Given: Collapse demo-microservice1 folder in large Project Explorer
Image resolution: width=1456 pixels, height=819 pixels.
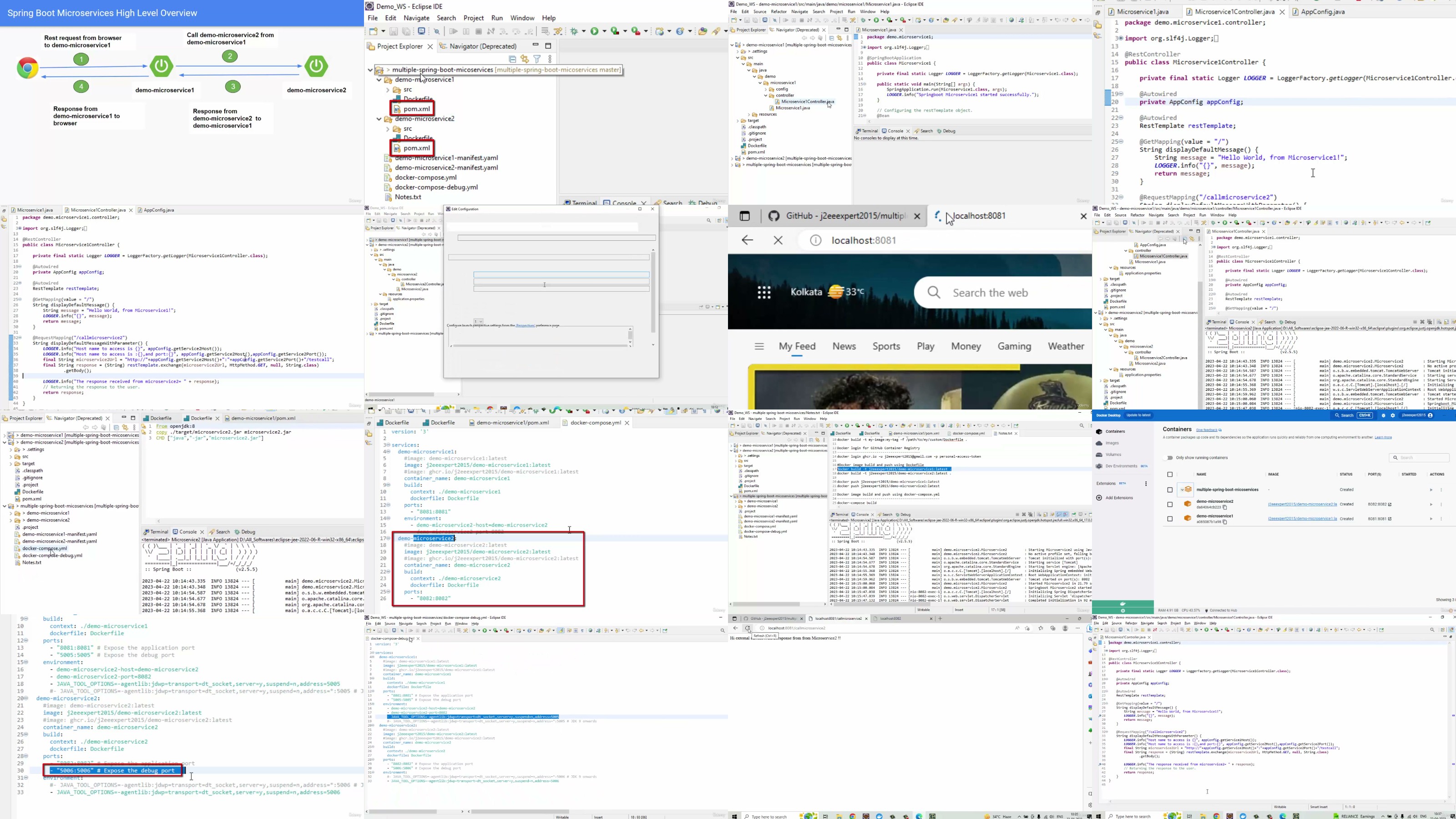Looking at the screenshot, I should click(x=379, y=80).
